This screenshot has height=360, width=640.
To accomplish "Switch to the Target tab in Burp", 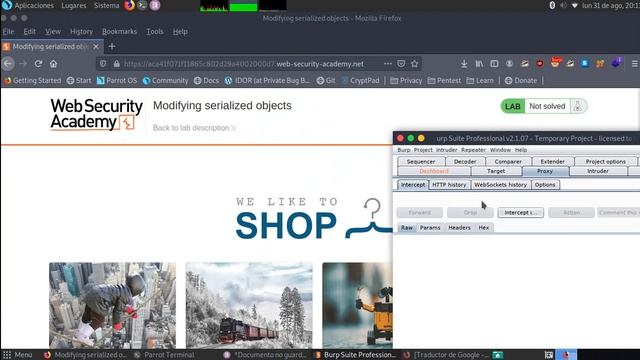I will pyautogui.click(x=496, y=171).
